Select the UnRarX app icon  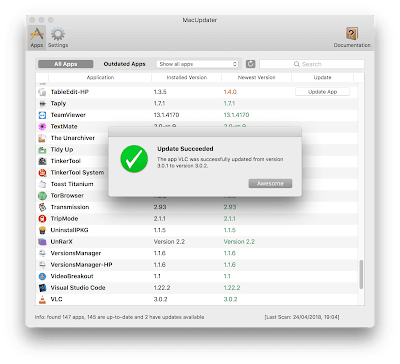tap(42, 242)
